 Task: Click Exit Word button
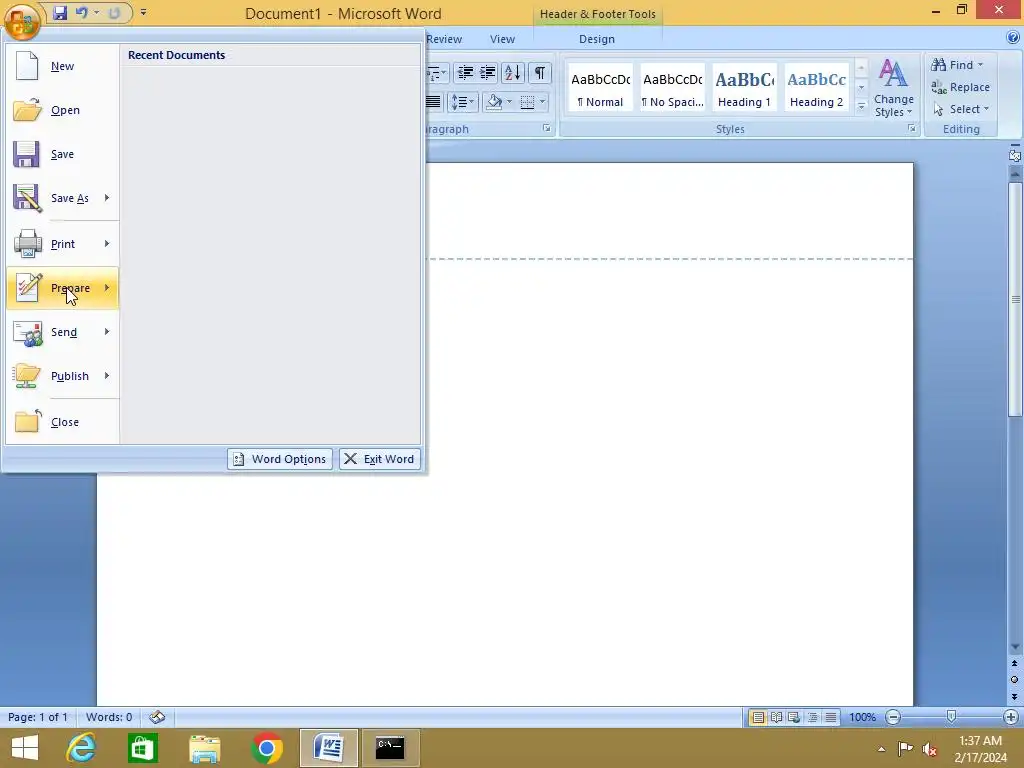(379, 459)
